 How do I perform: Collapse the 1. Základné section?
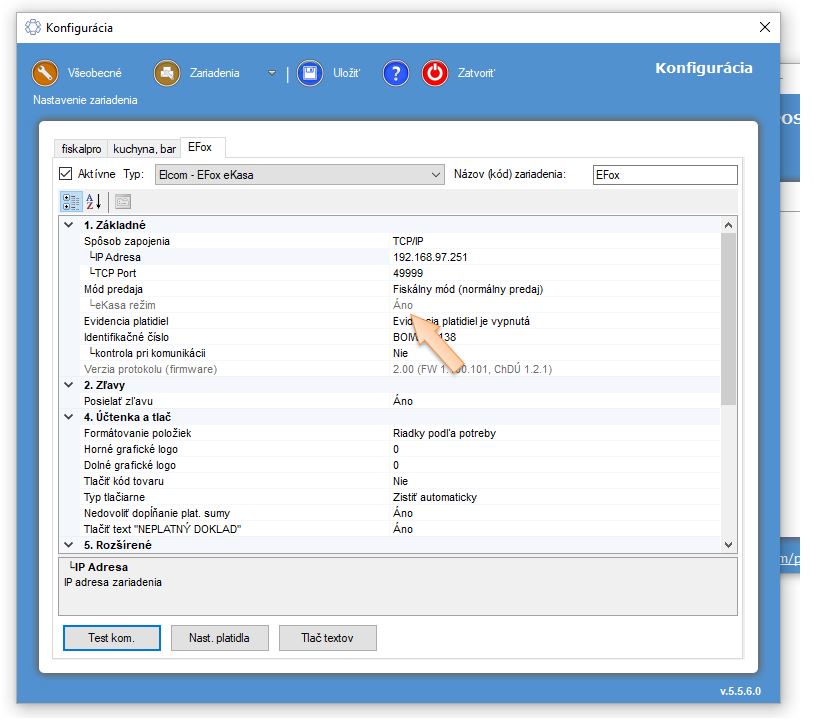pyautogui.click(x=68, y=225)
